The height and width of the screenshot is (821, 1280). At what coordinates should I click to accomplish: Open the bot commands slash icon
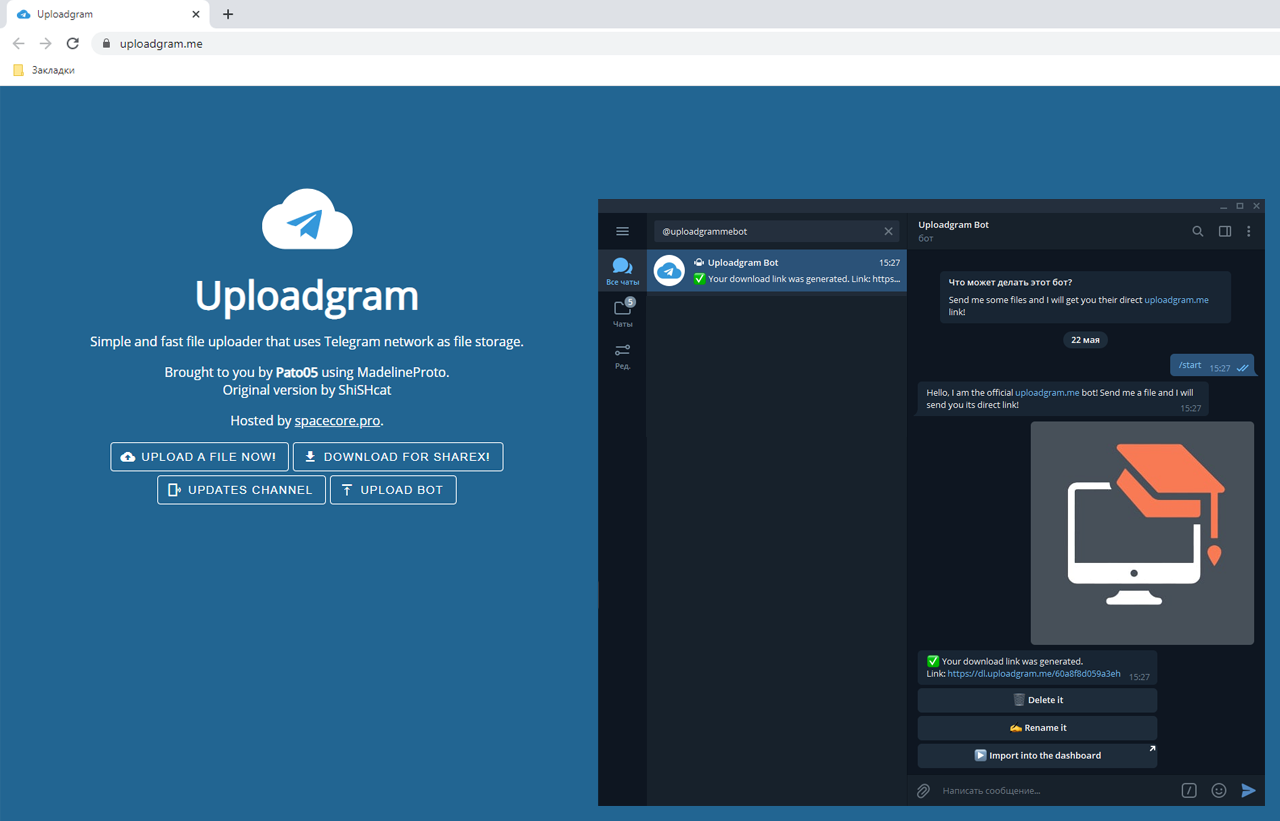tap(1189, 790)
